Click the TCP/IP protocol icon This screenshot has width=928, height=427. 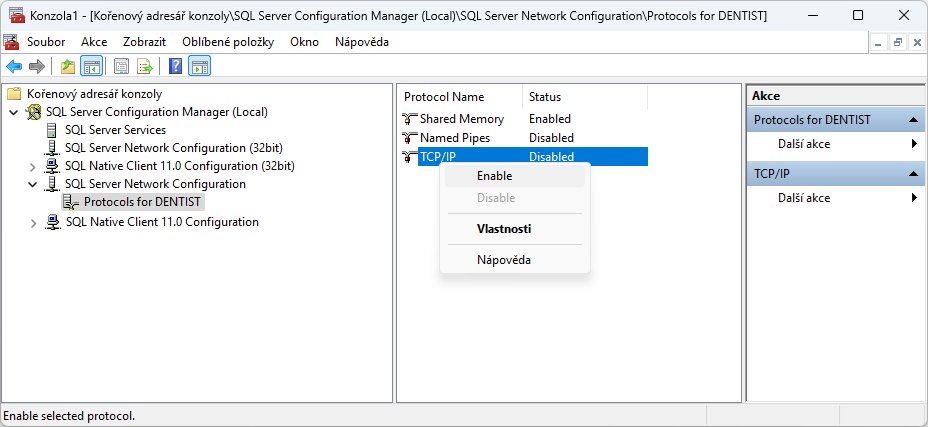coord(410,156)
